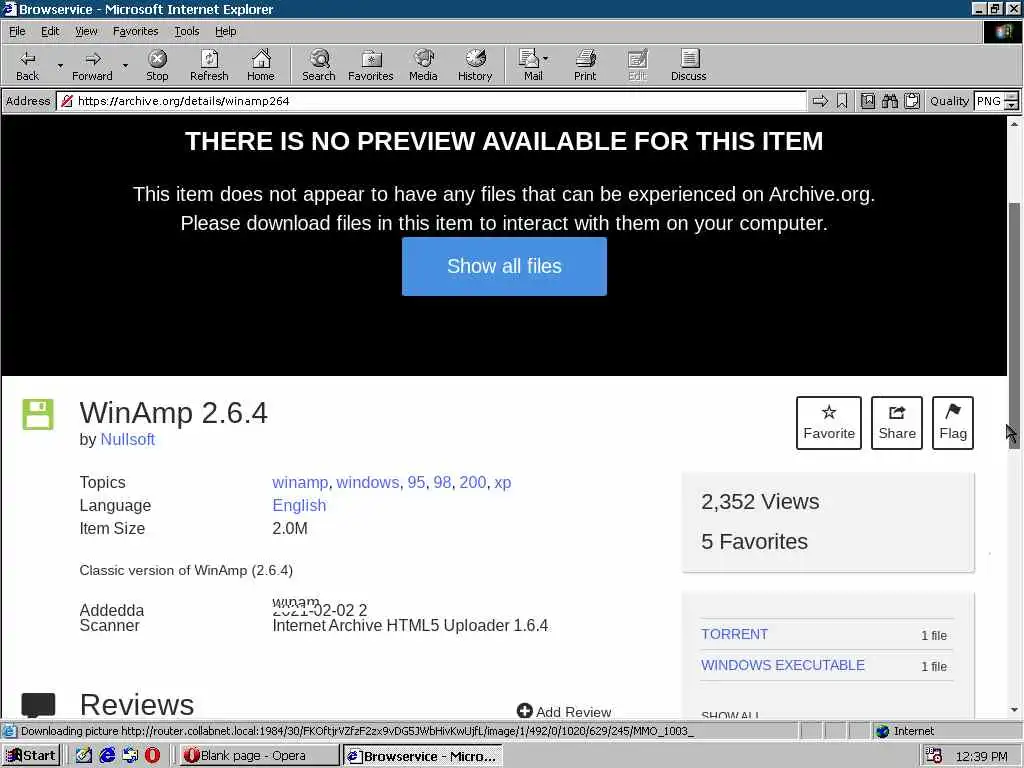Open the History toolbar panel

[x=475, y=65]
